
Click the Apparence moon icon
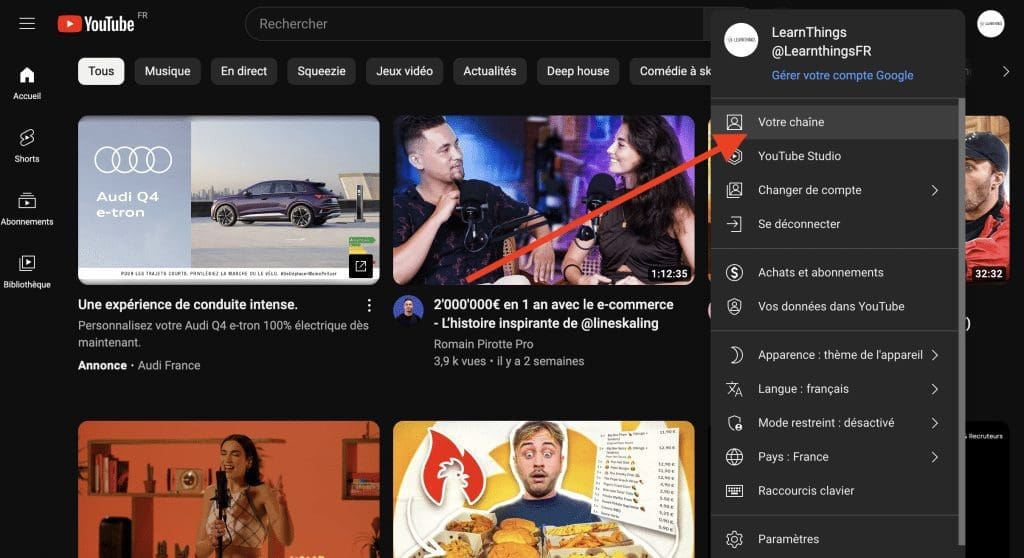point(735,355)
